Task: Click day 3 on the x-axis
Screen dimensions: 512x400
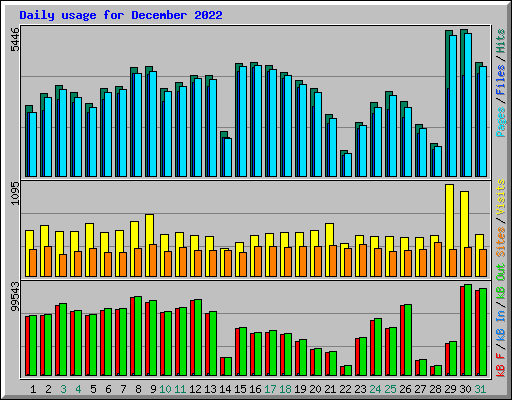Action: point(63,389)
